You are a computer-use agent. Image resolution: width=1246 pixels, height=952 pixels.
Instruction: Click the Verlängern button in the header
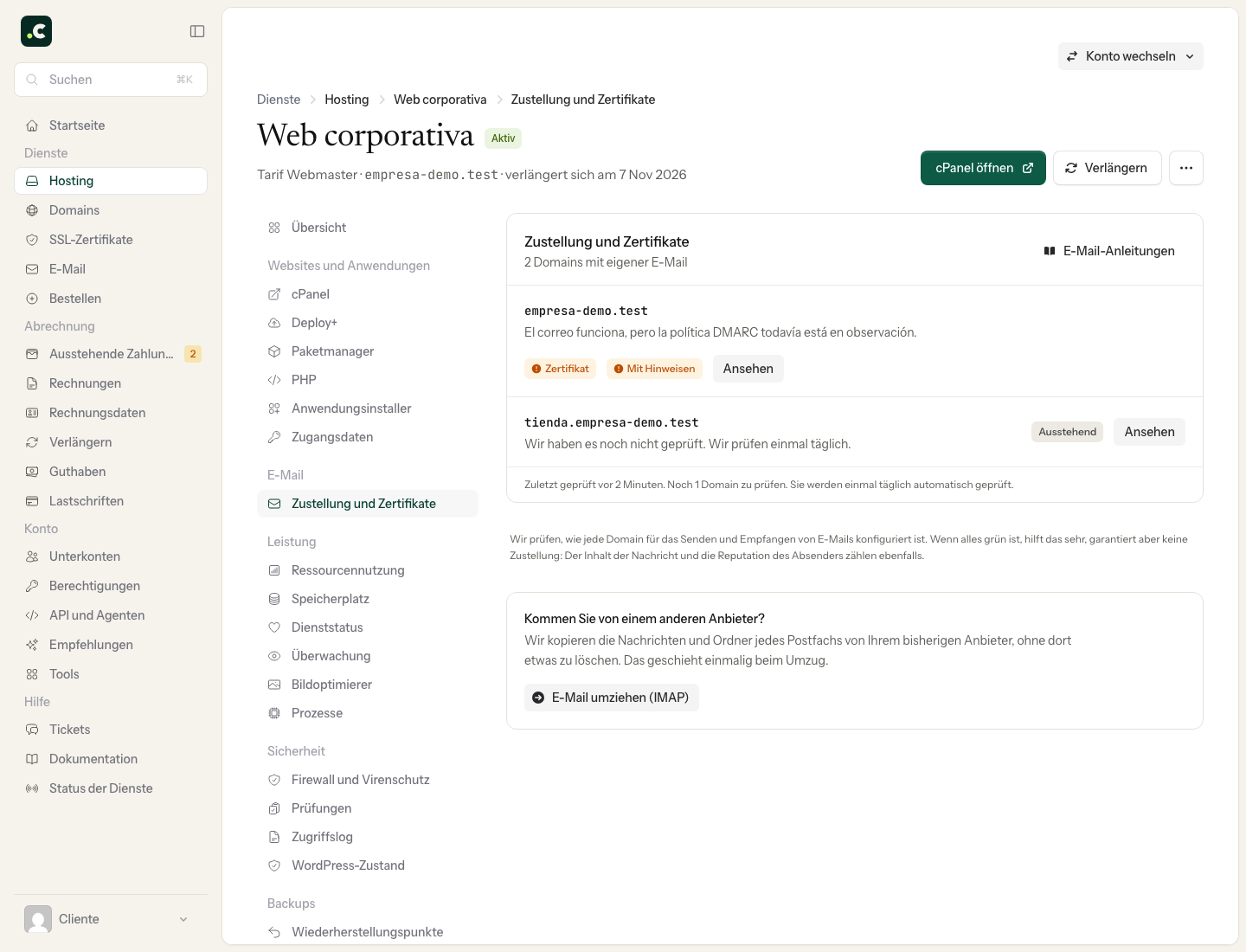(1107, 168)
